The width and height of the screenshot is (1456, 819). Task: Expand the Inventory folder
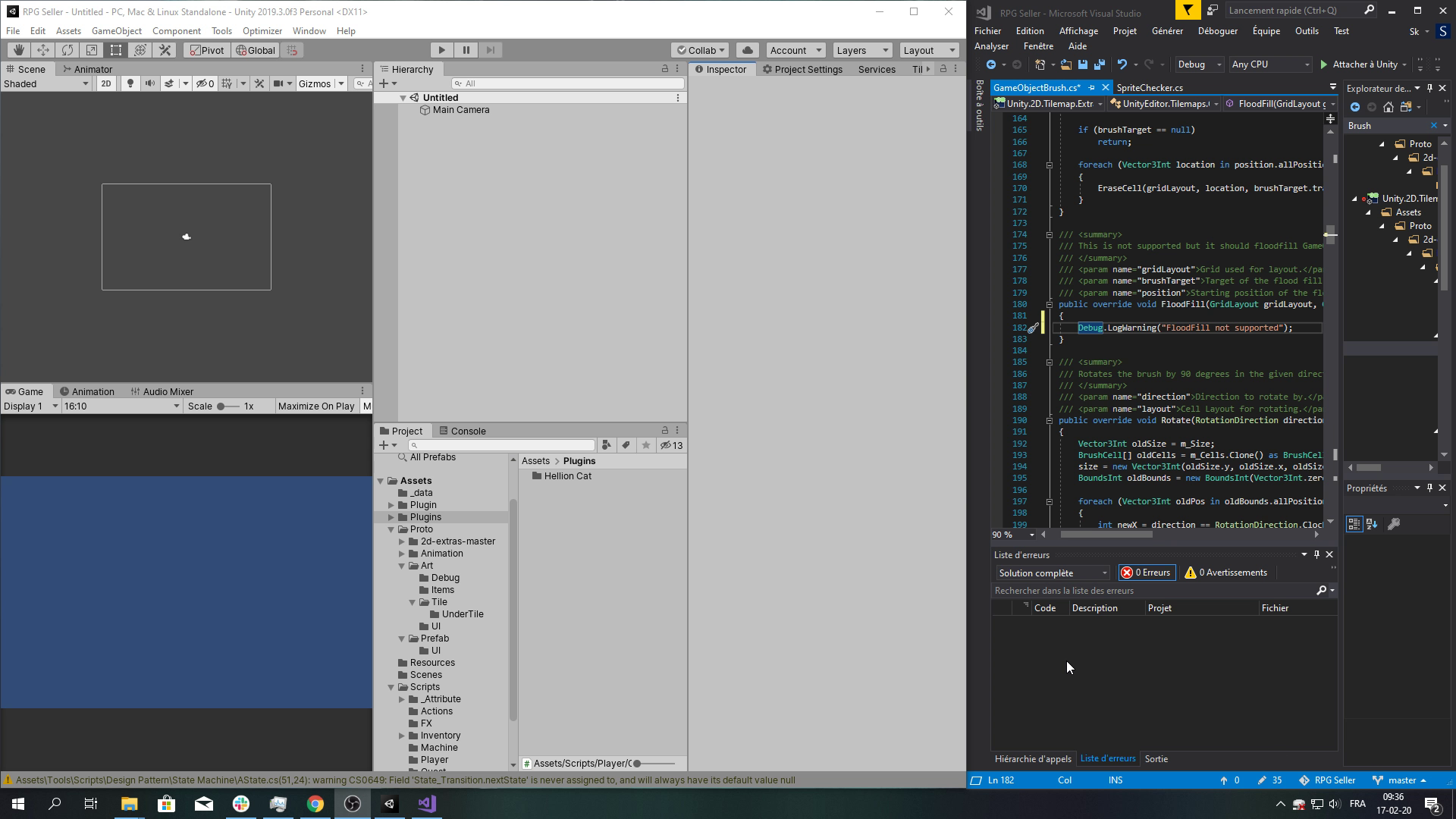402,736
